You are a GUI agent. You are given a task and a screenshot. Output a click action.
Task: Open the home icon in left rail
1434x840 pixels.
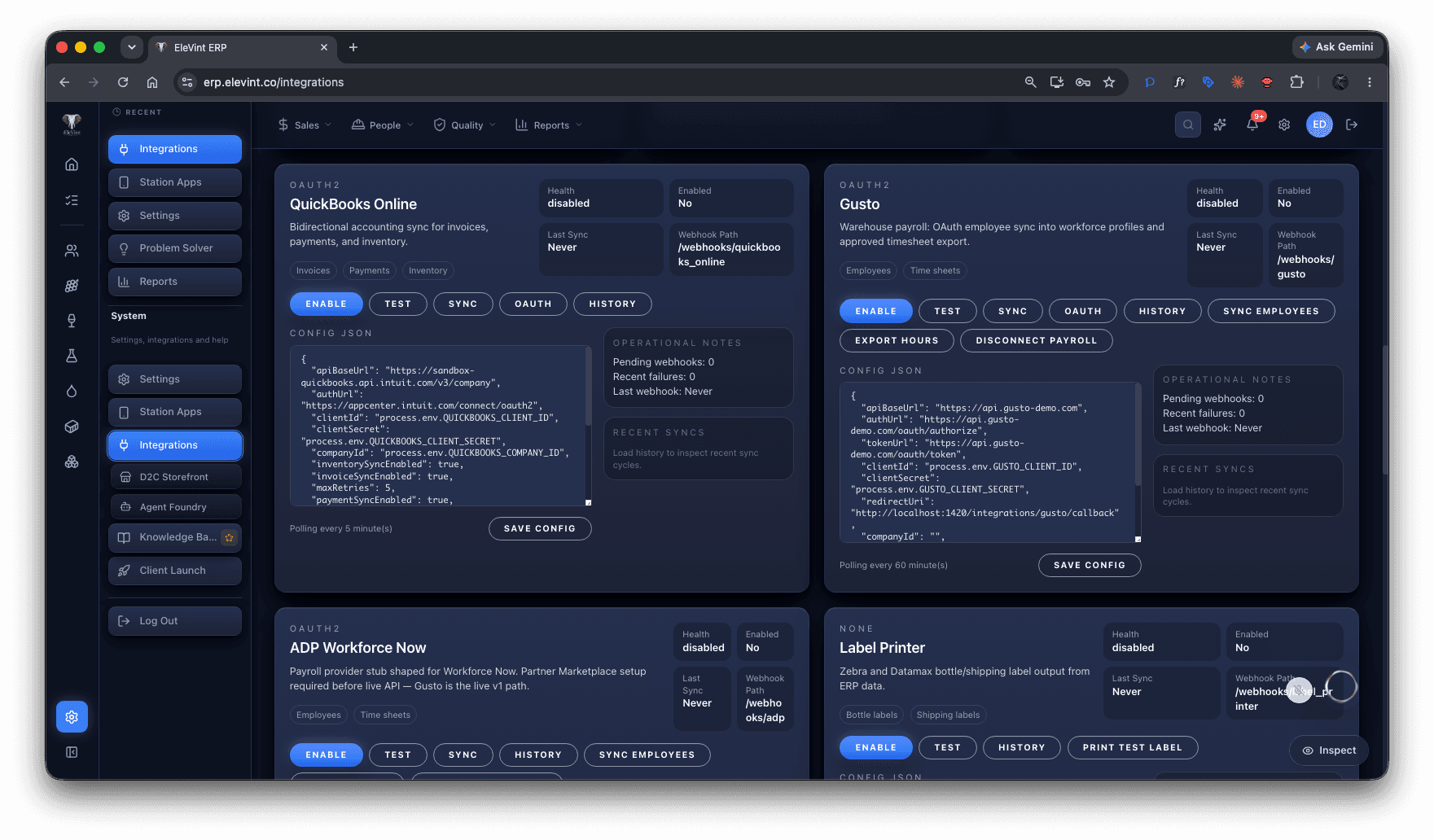[72, 164]
